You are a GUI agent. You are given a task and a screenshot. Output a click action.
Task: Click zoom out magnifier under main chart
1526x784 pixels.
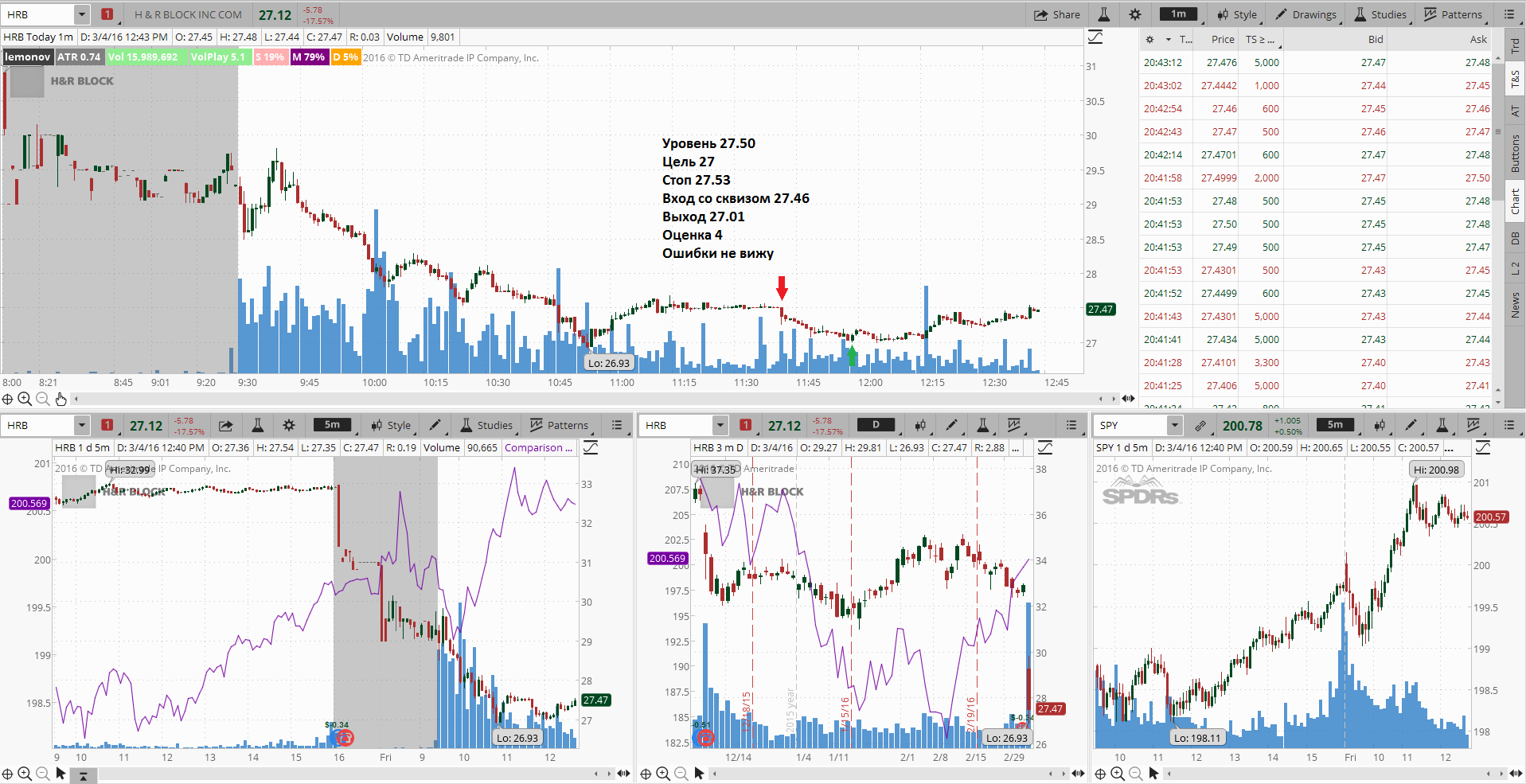point(43,399)
